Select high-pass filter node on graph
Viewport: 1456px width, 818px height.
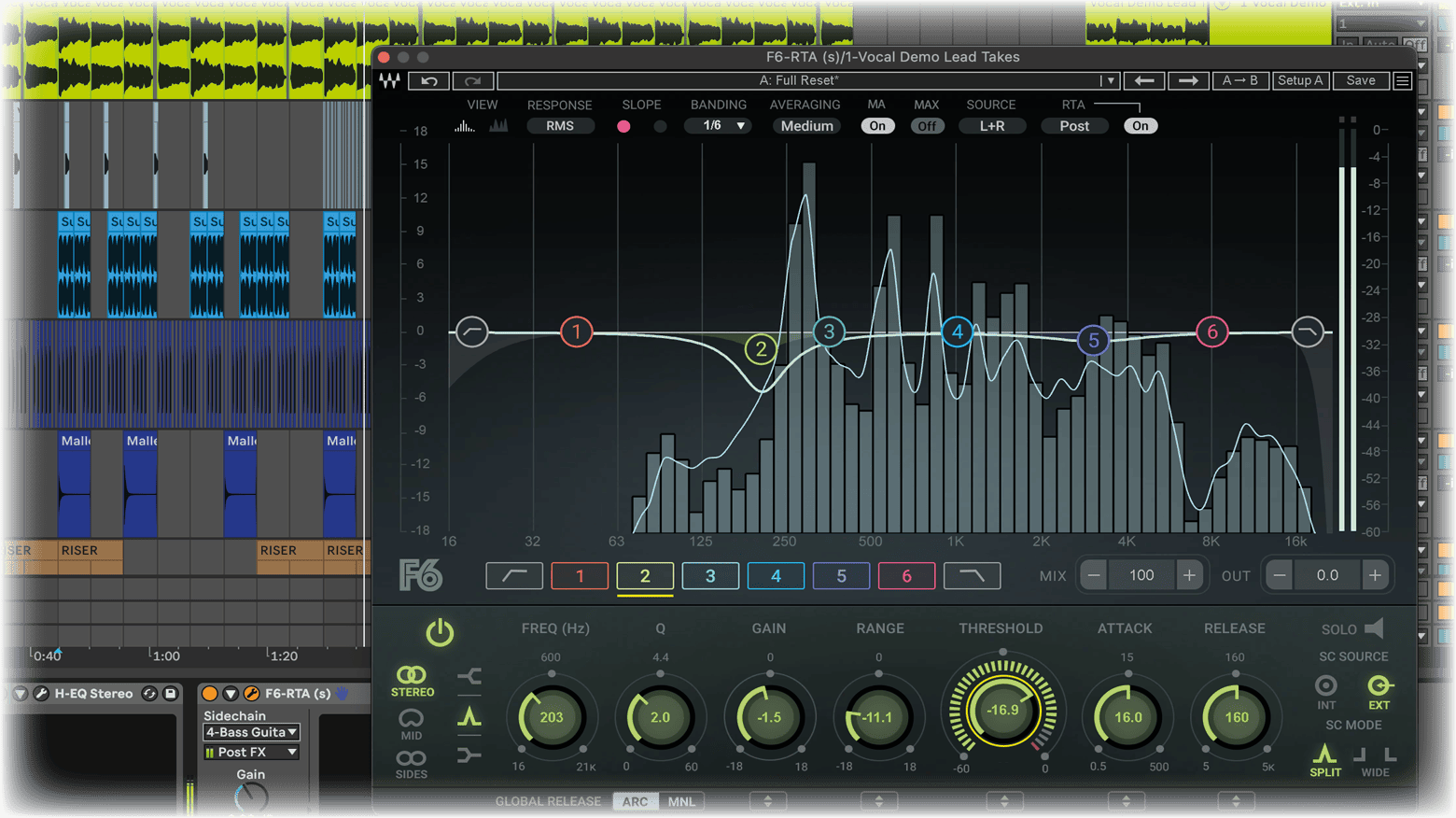(471, 331)
